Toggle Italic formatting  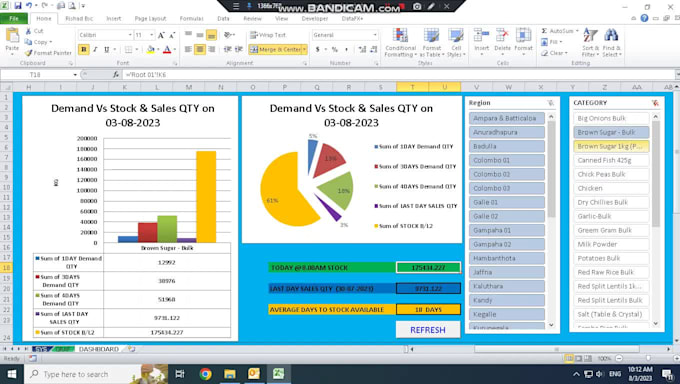click(x=95, y=49)
